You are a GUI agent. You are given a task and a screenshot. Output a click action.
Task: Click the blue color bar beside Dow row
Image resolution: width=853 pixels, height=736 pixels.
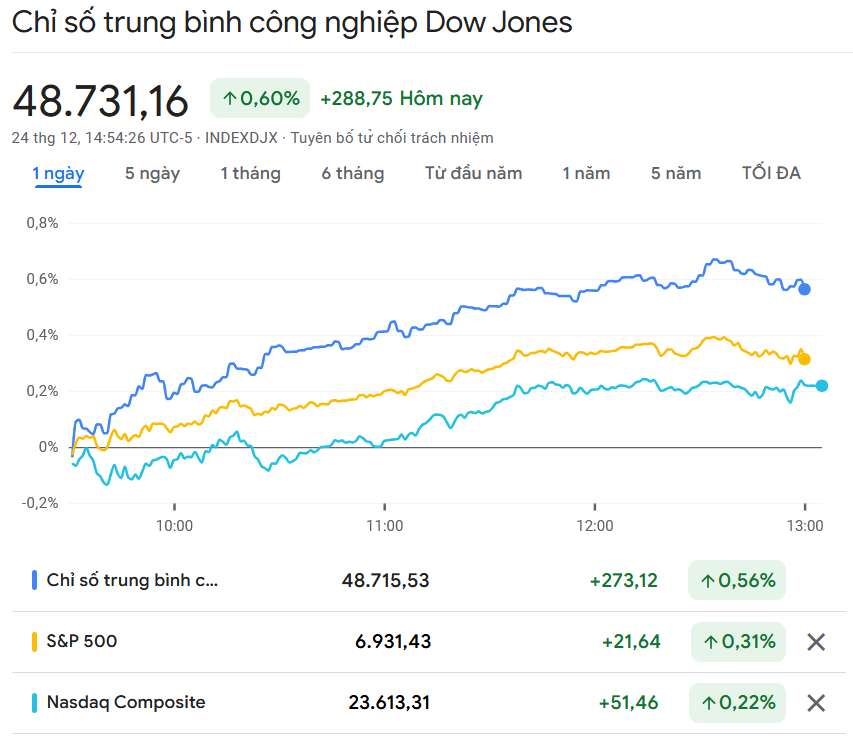coord(34,580)
